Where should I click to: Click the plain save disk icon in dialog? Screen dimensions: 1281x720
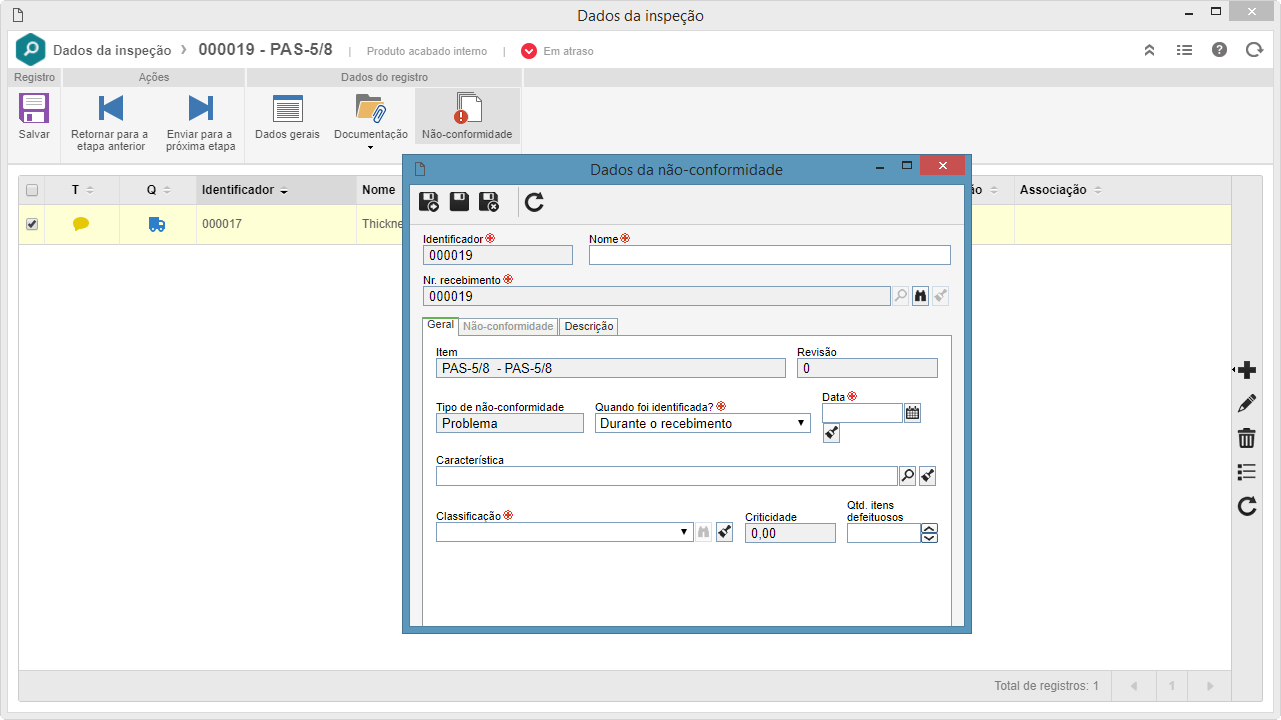(x=459, y=202)
